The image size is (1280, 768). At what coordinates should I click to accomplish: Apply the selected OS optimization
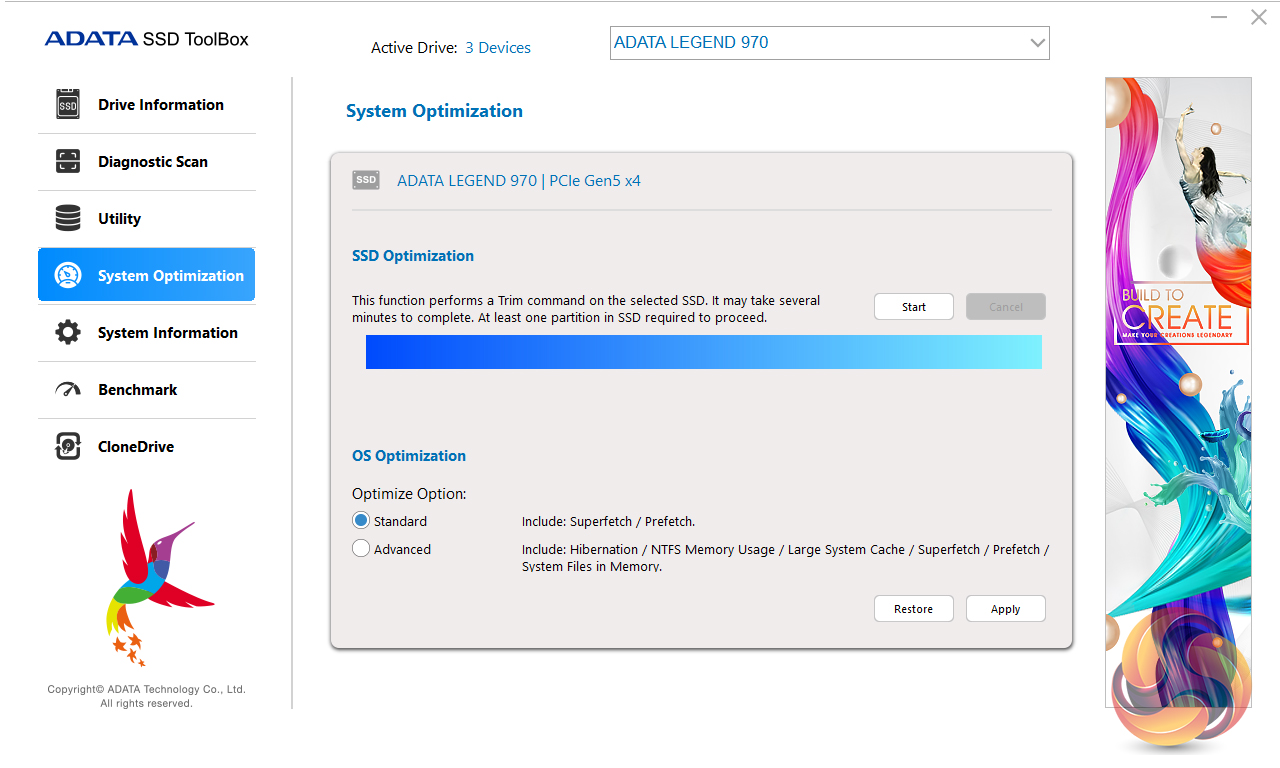click(x=1006, y=609)
